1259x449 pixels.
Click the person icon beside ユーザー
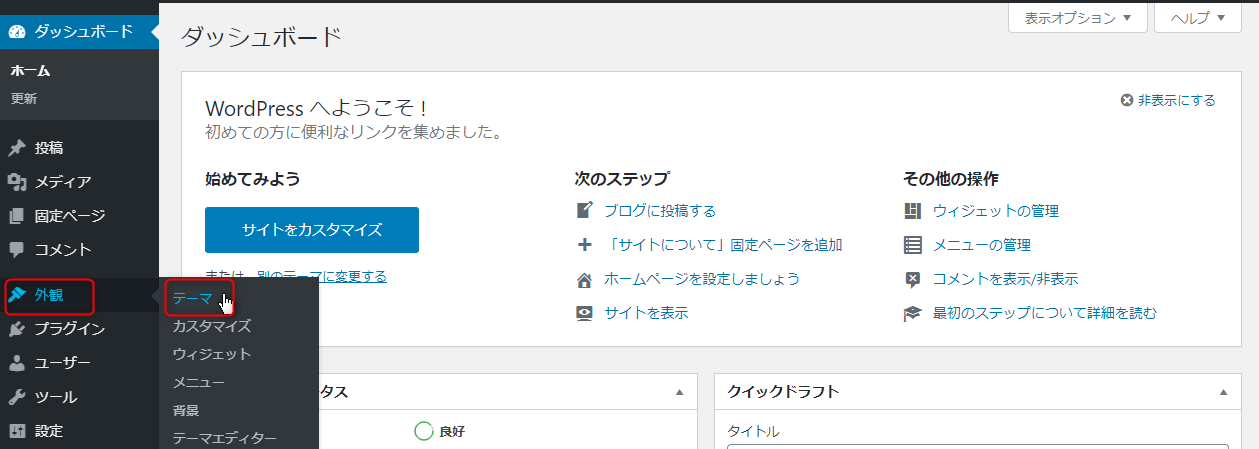(x=17, y=363)
